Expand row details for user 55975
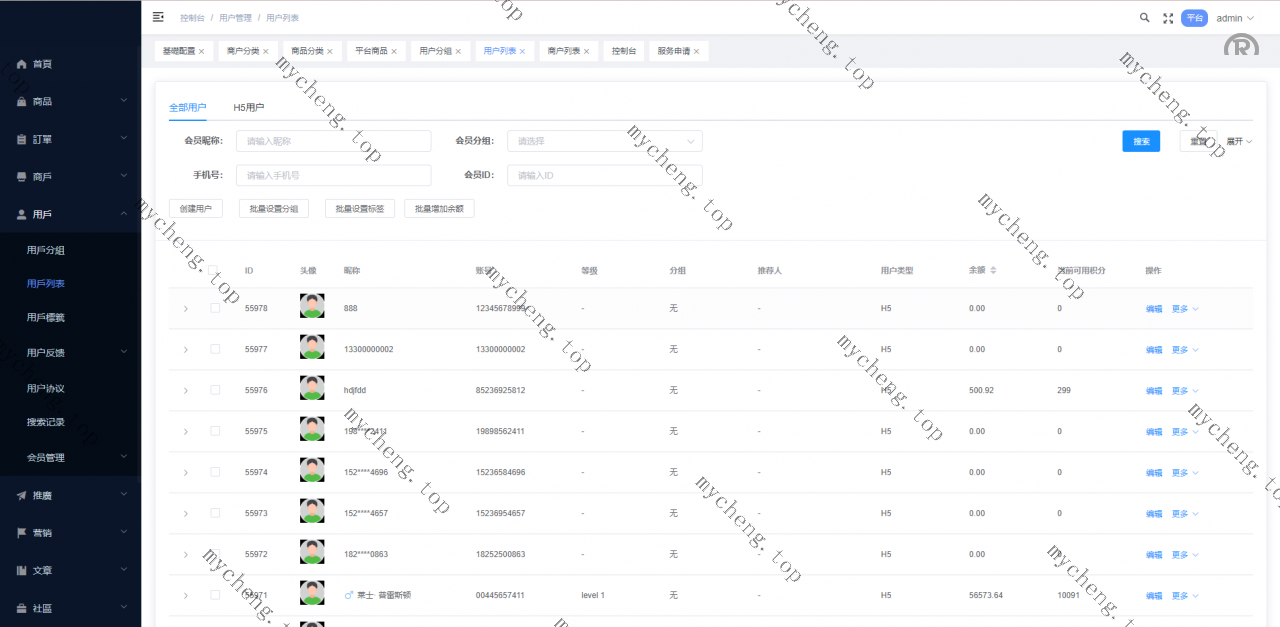Viewport: 1280px width, 627px height. click(185, 431)
